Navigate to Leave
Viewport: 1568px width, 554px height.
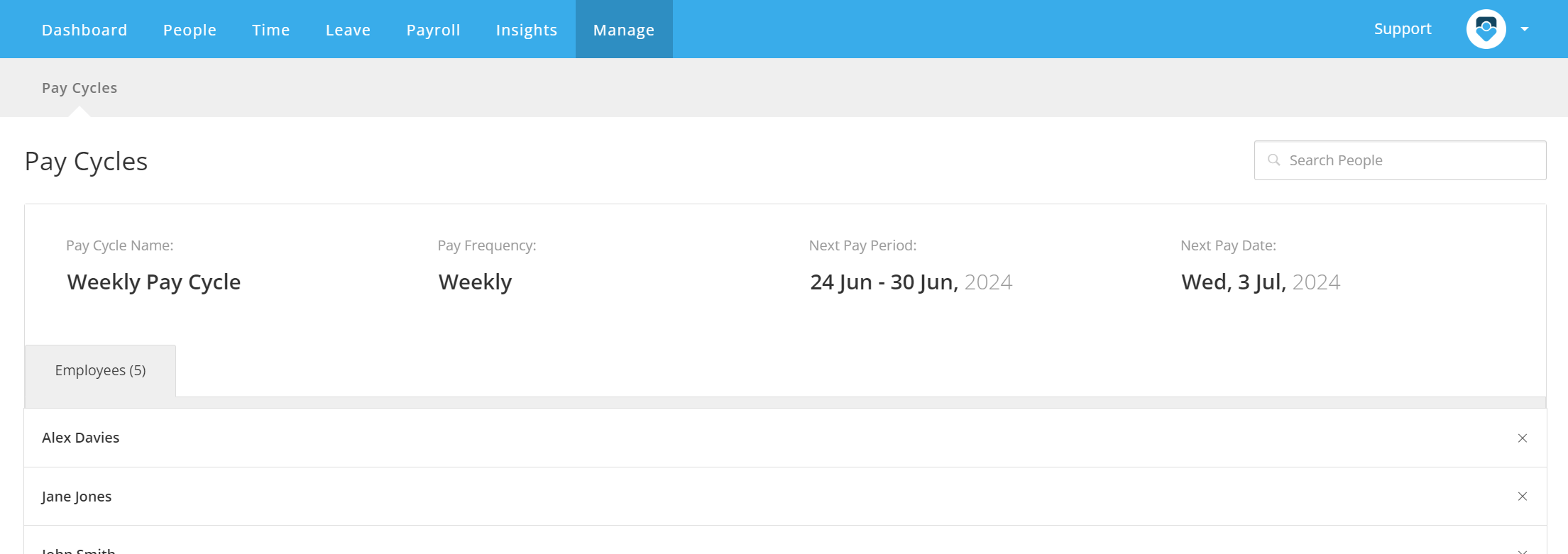(x=348, y=30)
